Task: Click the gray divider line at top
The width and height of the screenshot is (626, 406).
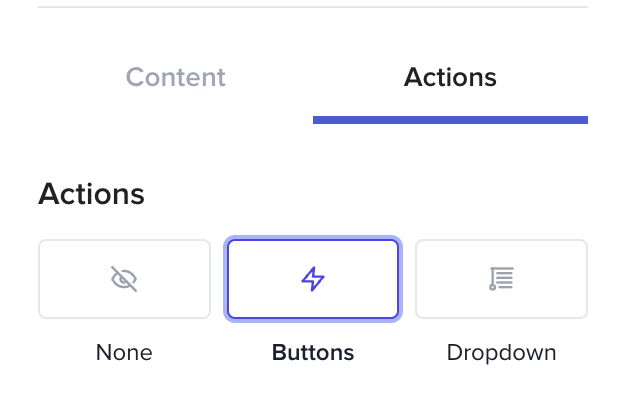Action: (x=313, y=7)
